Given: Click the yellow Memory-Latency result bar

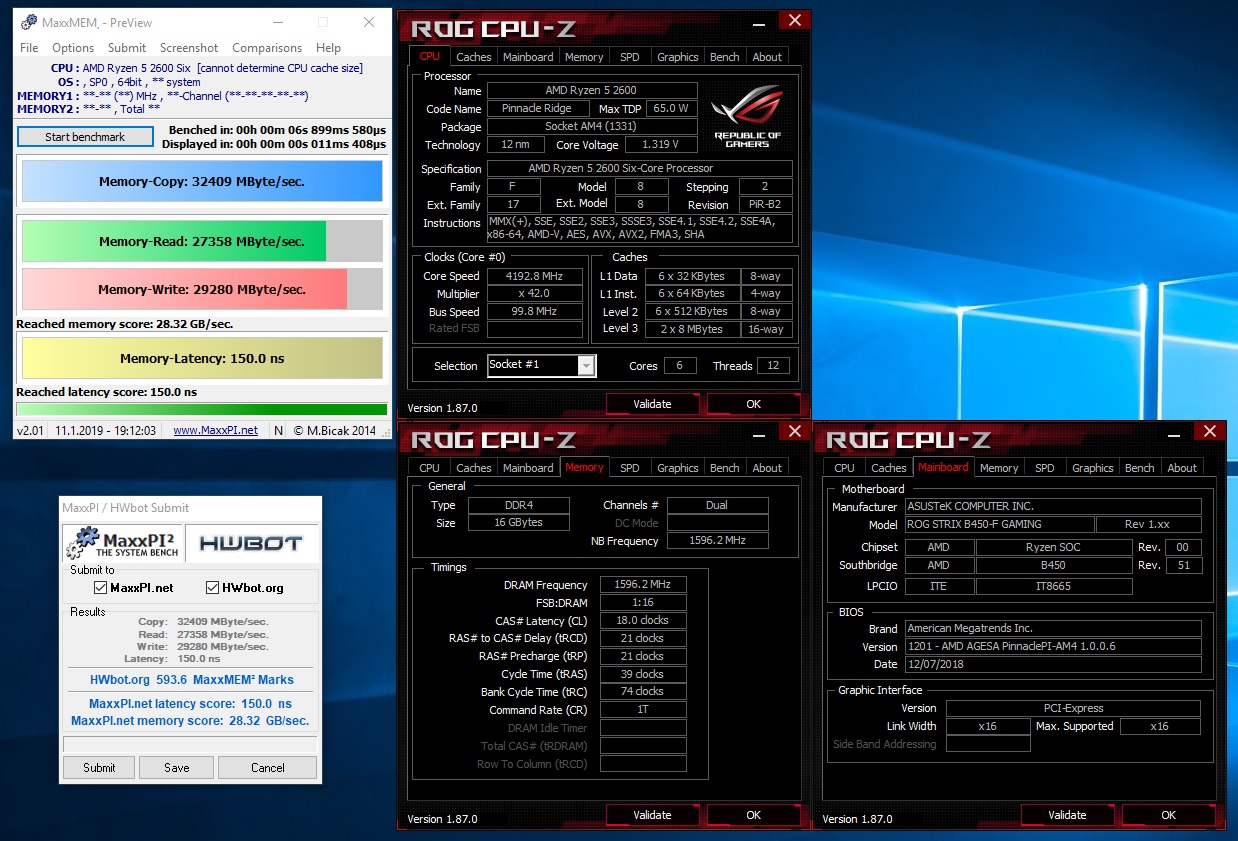Looking at the screenshot, I should [202, 358].
